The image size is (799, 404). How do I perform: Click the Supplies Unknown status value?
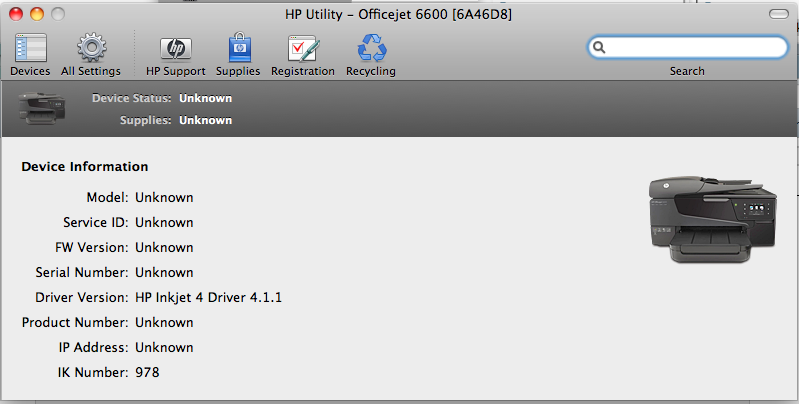pos(205,120)
